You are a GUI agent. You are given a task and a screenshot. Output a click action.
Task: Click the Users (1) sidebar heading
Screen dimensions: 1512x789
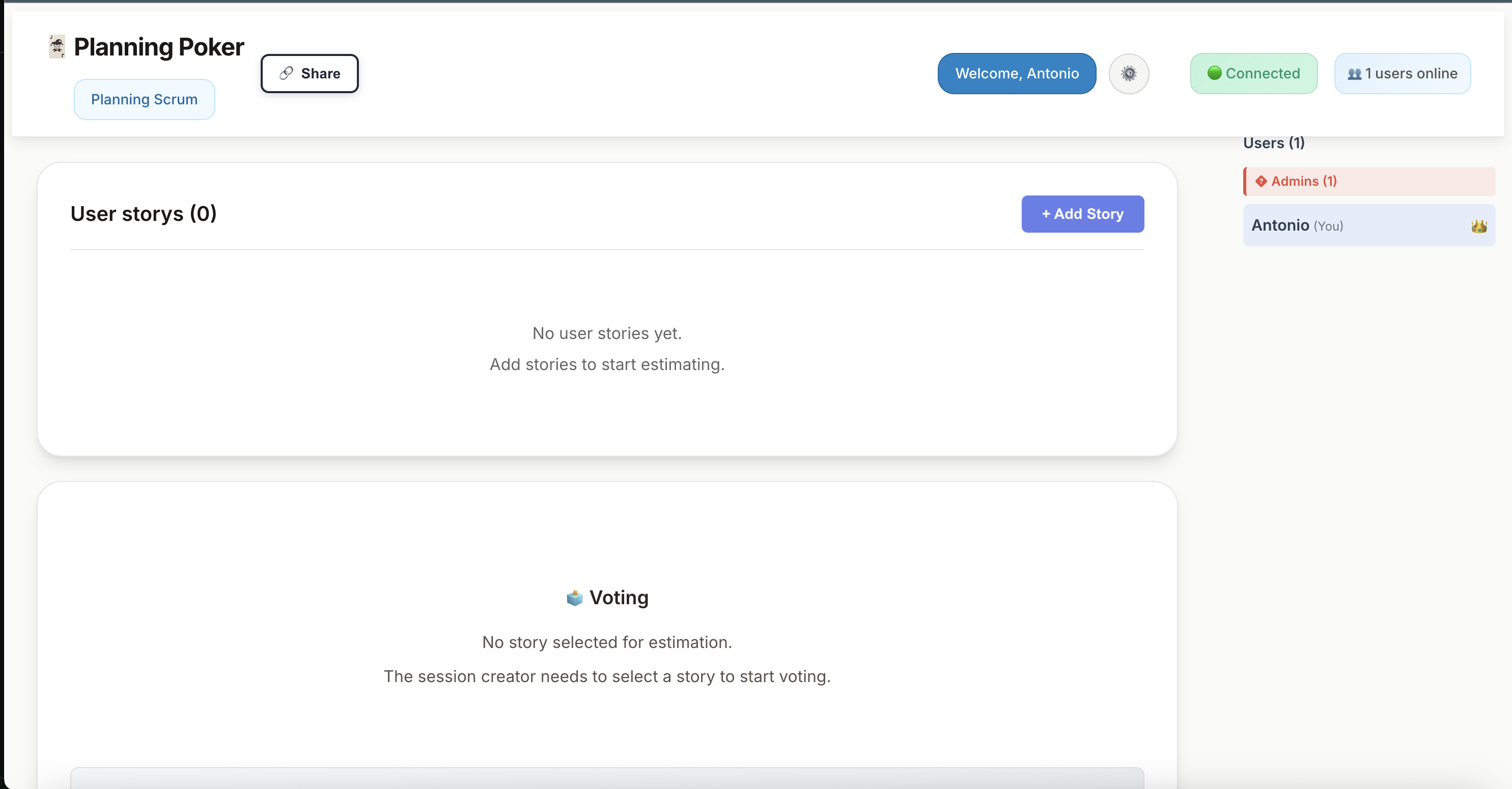pos(1273,143)
